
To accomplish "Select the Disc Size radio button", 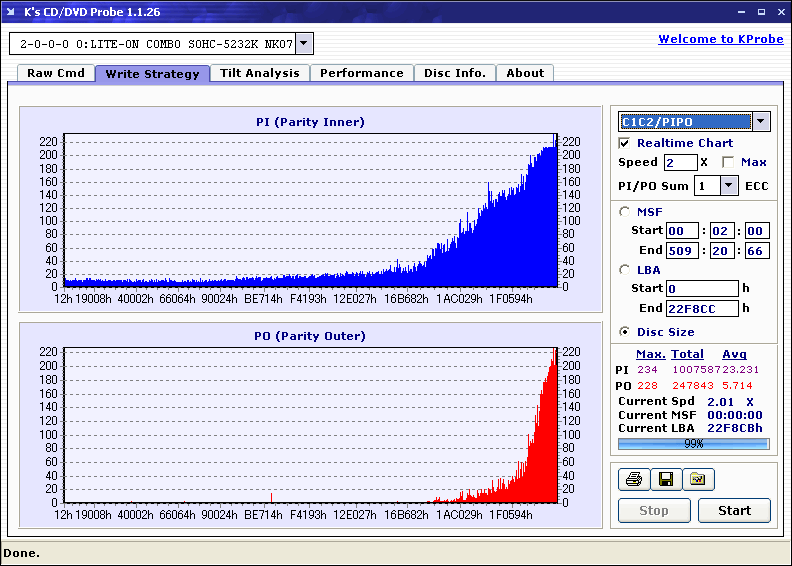I will click(x=625, y=332).
